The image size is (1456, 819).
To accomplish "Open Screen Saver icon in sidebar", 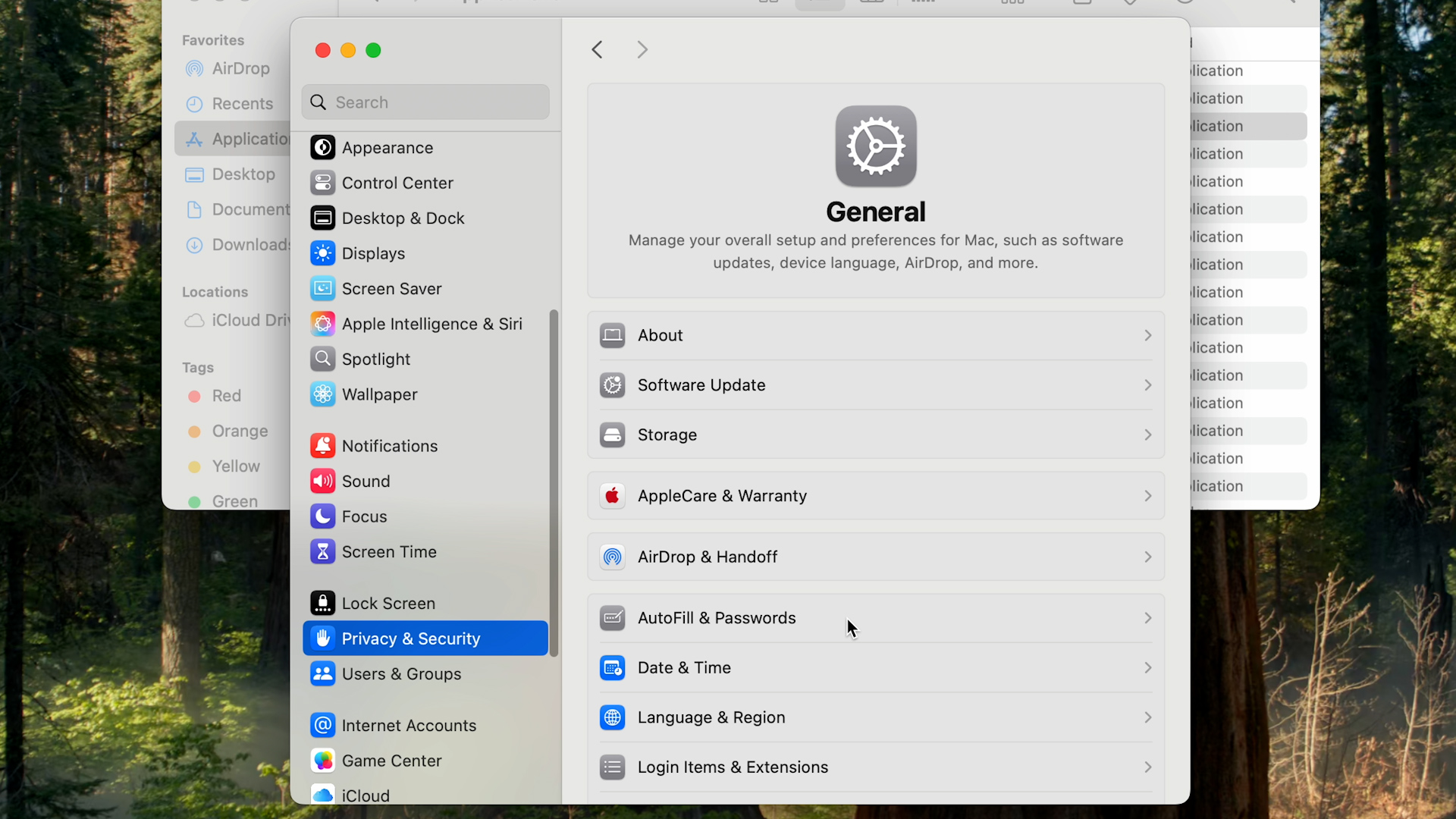I will tap(322, 289).
